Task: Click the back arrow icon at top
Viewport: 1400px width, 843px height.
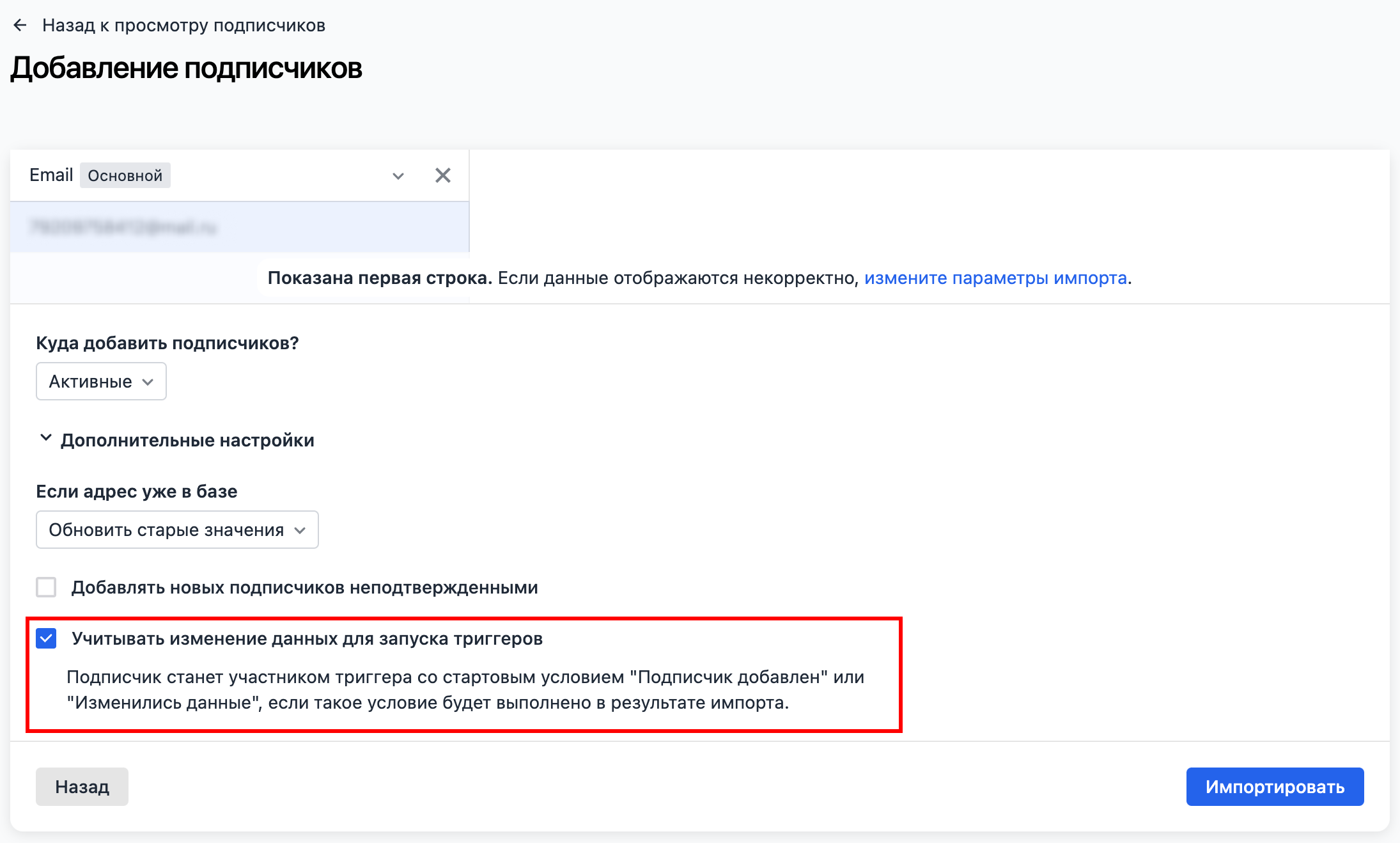Action: (x=20, y=26)
